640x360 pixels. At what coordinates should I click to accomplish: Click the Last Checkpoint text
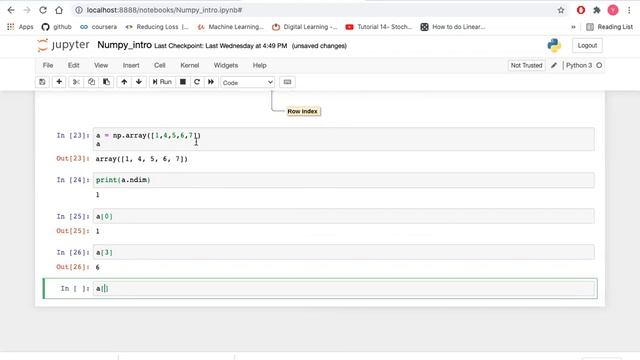coord(221,46)
